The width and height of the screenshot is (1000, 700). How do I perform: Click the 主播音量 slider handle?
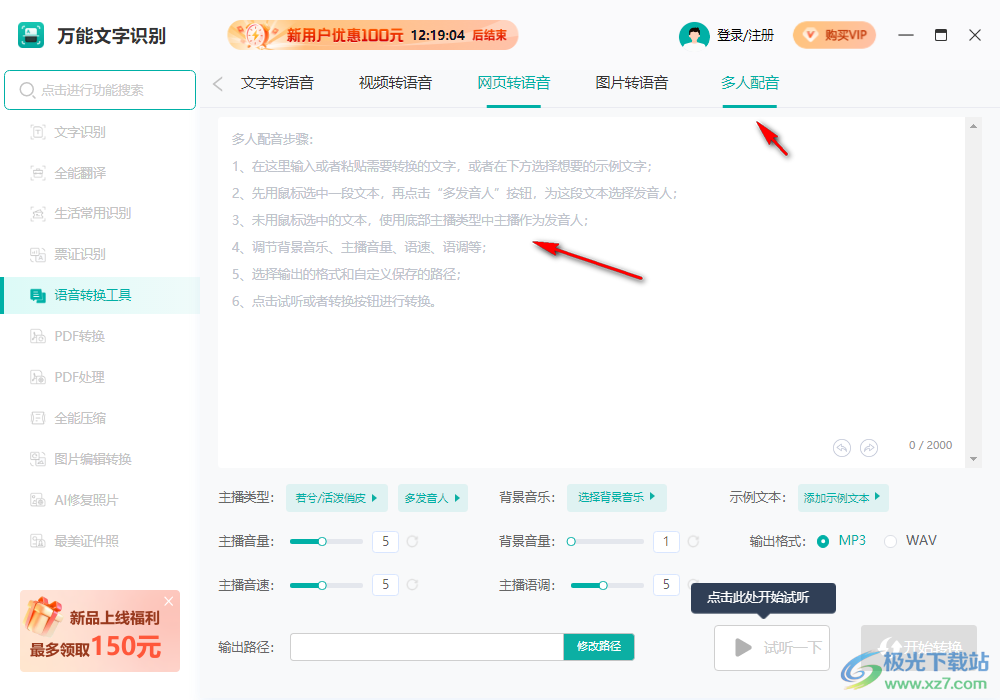point(322,541)
